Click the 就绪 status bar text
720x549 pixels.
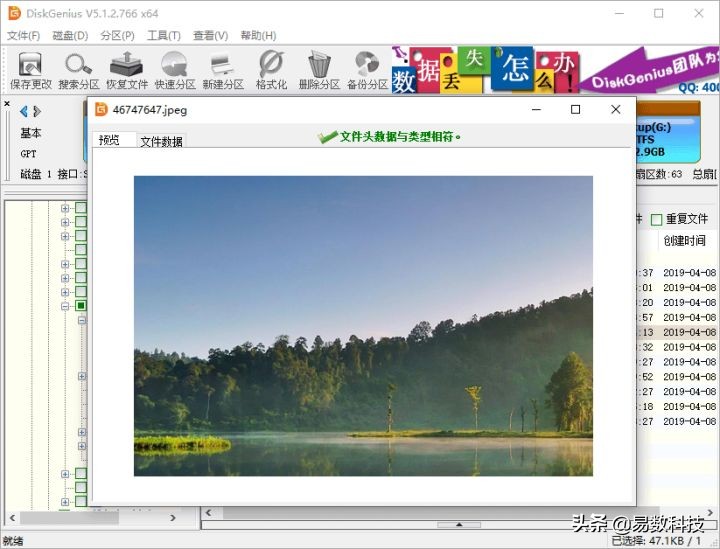click(x=12, y=541)
